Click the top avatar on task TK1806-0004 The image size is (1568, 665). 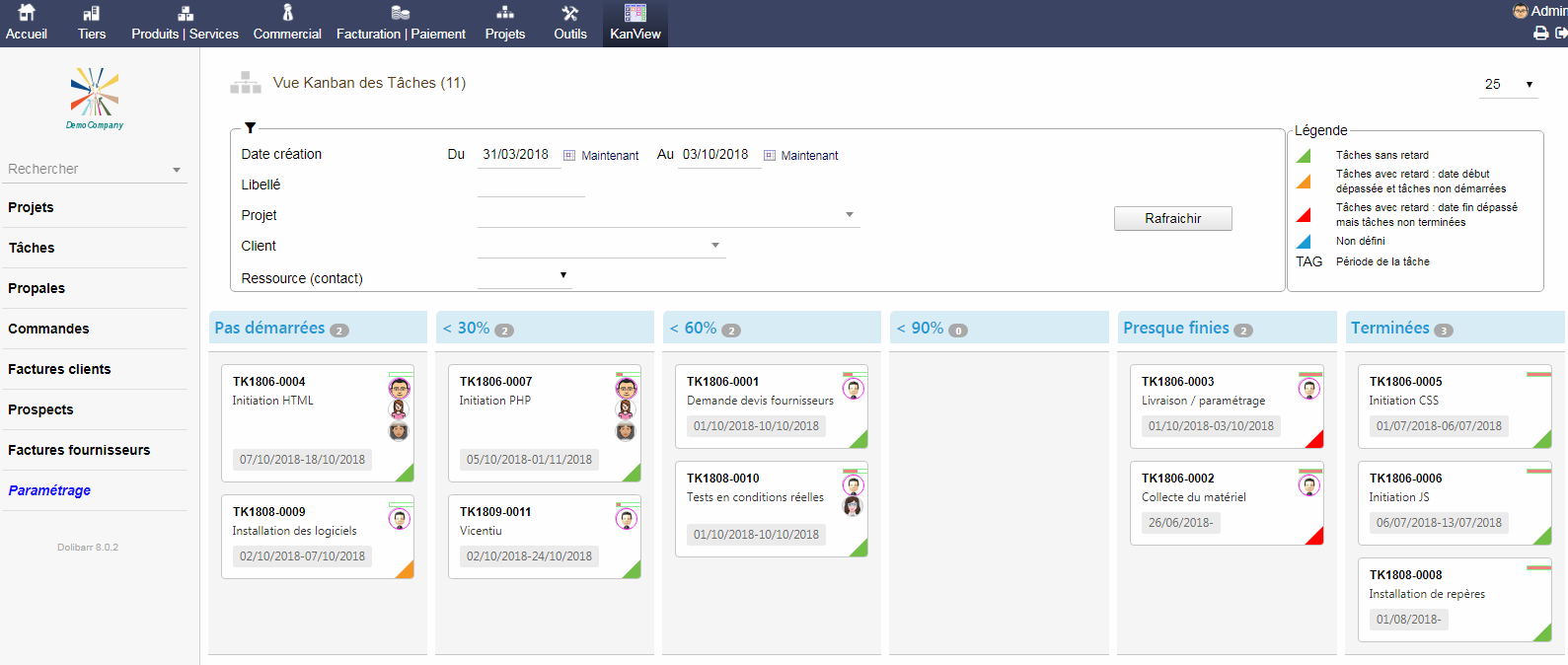click(399, 388)
